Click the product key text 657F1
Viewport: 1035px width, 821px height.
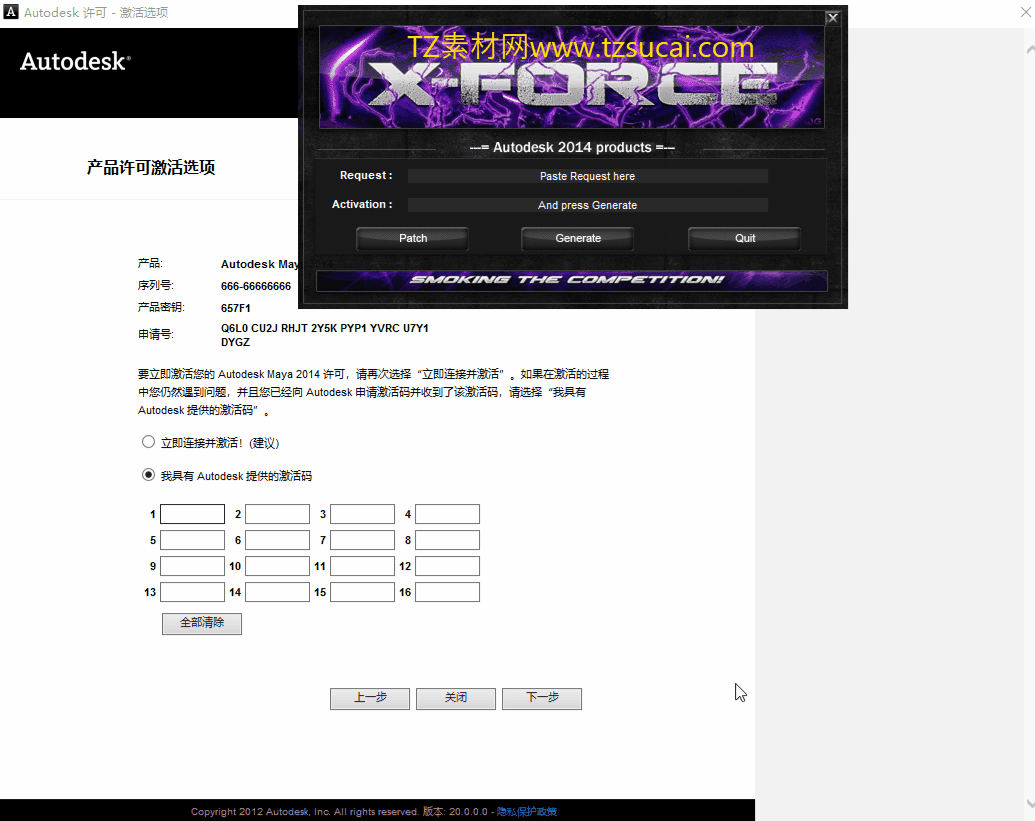click(236, 308)
